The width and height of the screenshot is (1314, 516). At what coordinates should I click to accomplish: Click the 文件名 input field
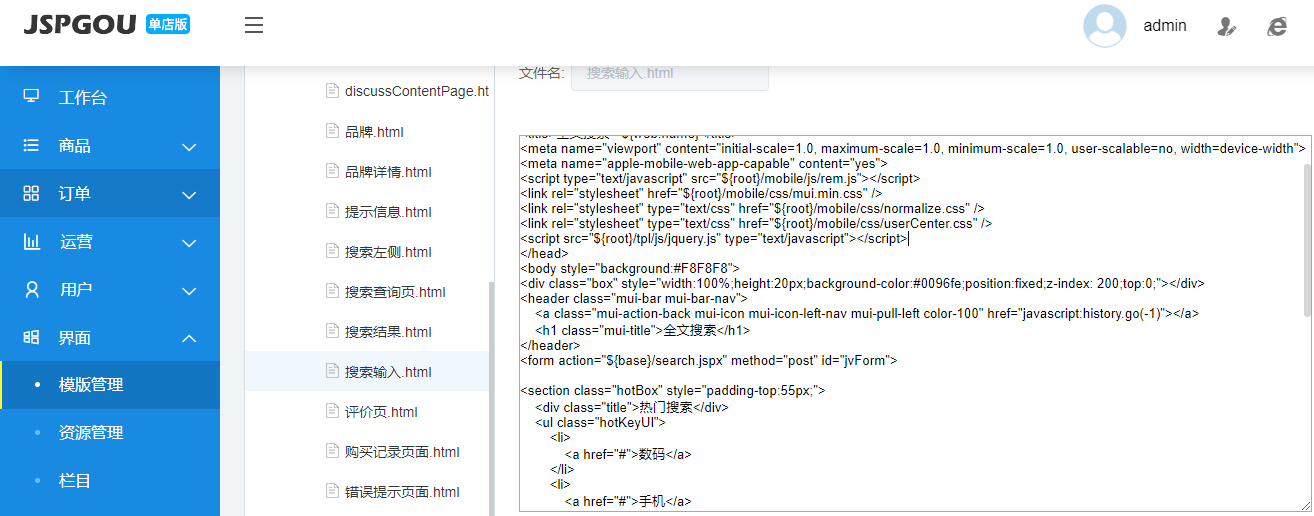tap(670, 73)
